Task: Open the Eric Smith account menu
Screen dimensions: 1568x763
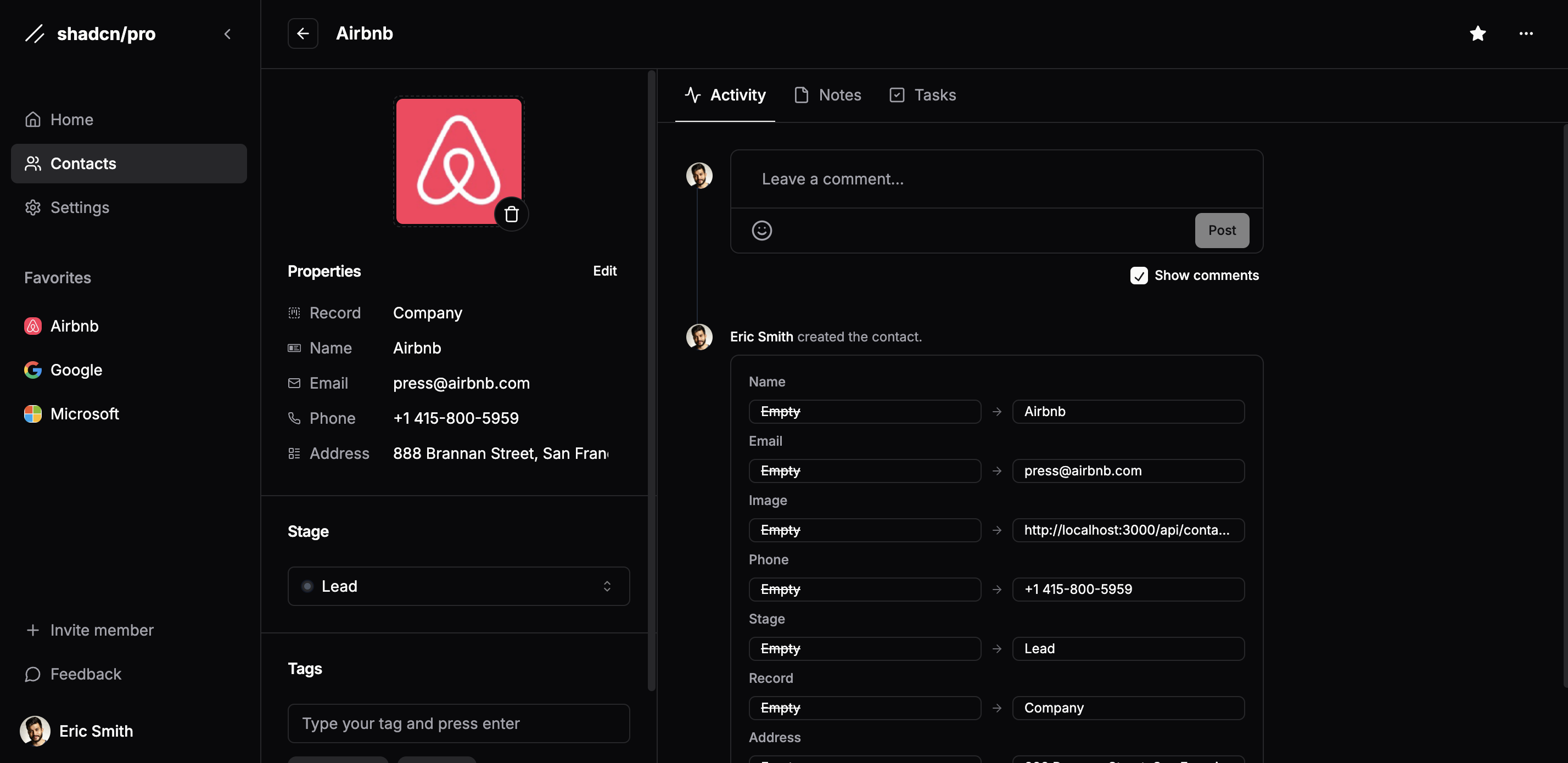Action: click(128, 731)
